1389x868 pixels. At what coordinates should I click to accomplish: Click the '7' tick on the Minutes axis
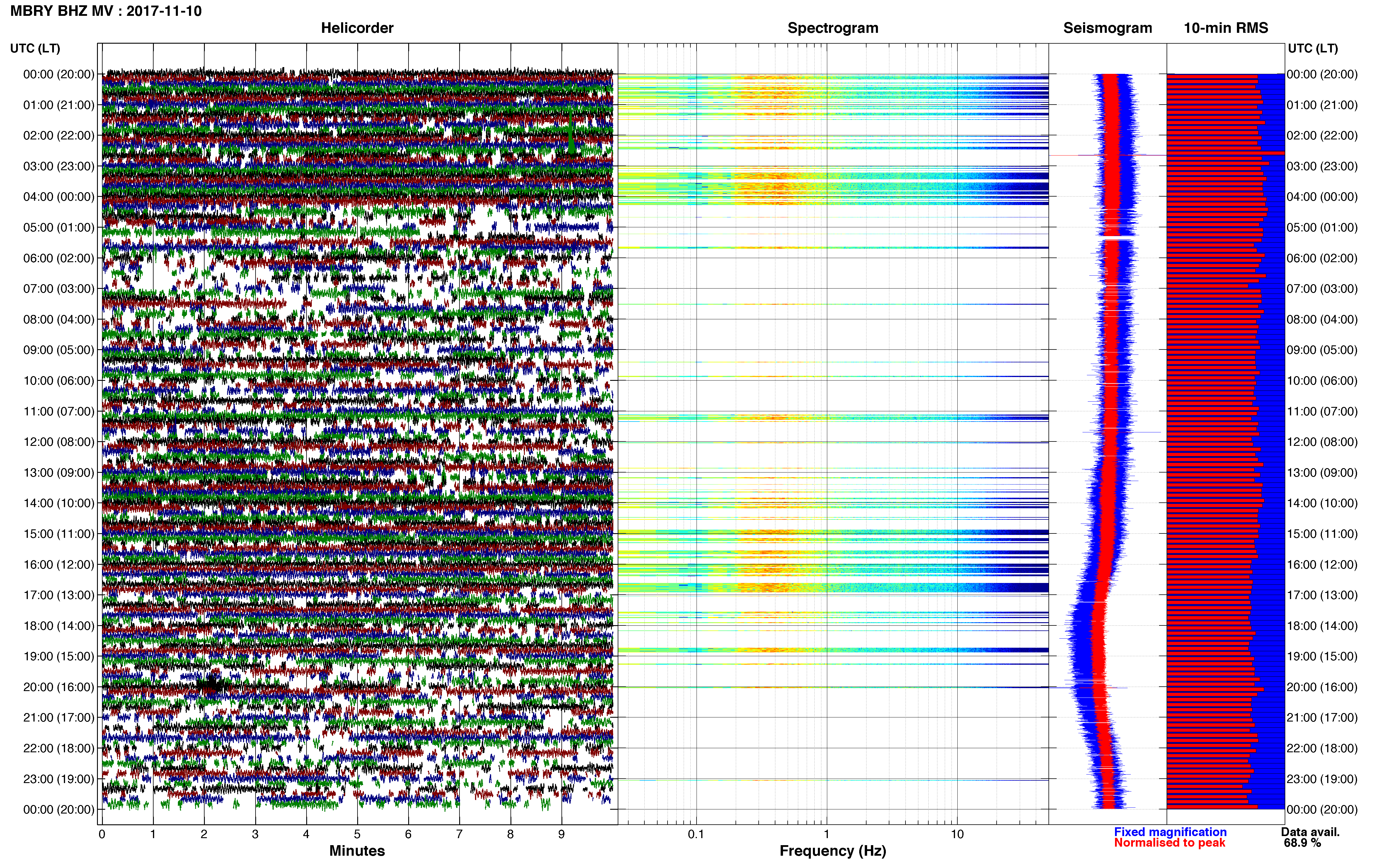pyautogui.click(x=459, y=834)
